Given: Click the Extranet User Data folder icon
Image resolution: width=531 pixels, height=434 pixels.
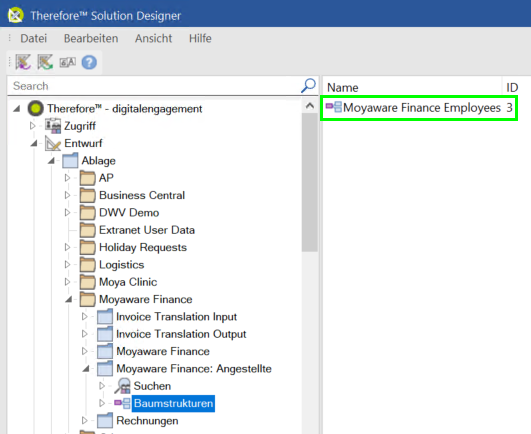Looking at the screenshot, I should [88, 230].
